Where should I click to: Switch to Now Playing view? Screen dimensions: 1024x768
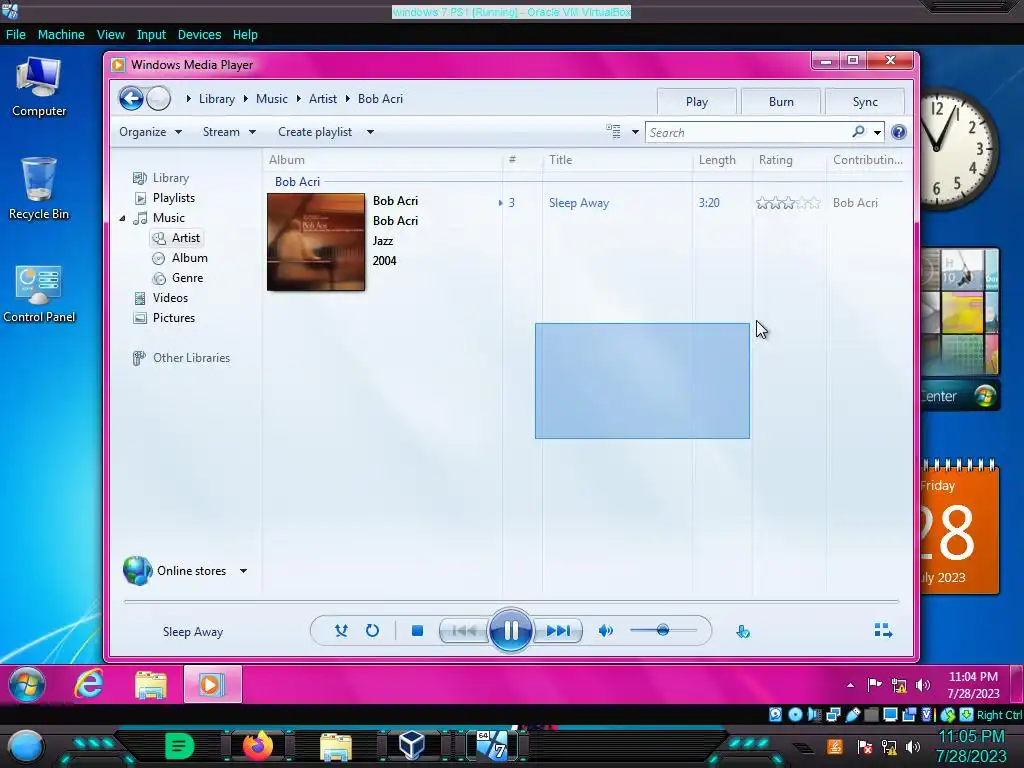click(883, 630)
